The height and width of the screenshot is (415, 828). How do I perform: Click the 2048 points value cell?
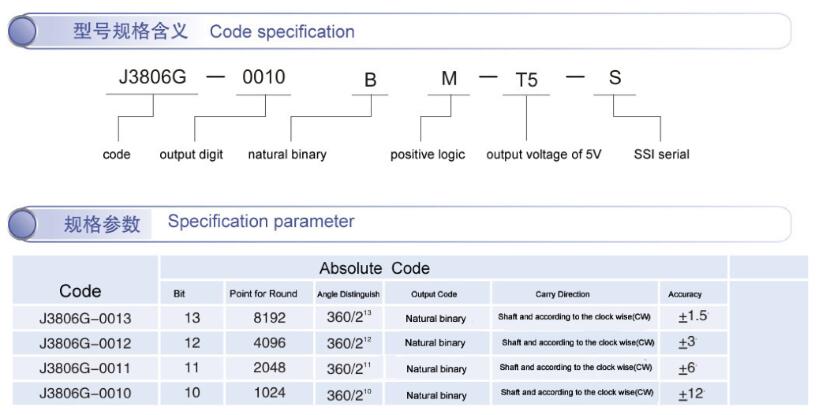(x=269, y=367)
